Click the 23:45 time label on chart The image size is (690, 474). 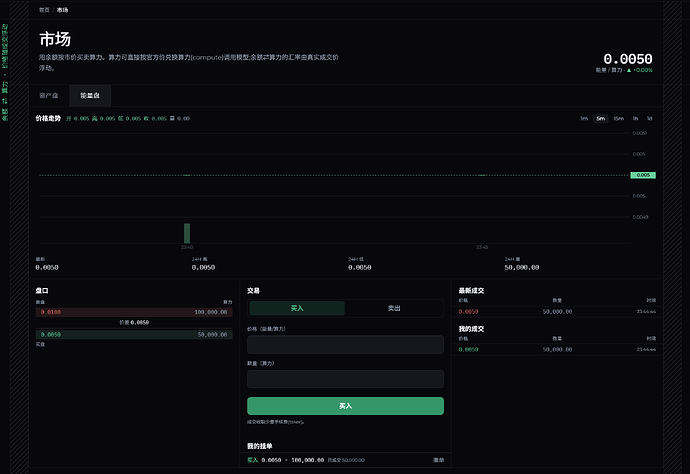[482, 247]
